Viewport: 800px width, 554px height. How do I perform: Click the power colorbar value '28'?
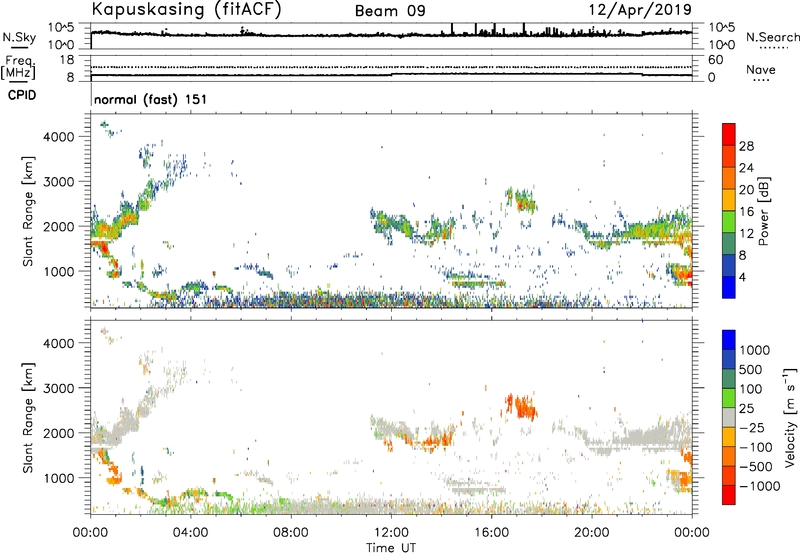click(746, 146)
